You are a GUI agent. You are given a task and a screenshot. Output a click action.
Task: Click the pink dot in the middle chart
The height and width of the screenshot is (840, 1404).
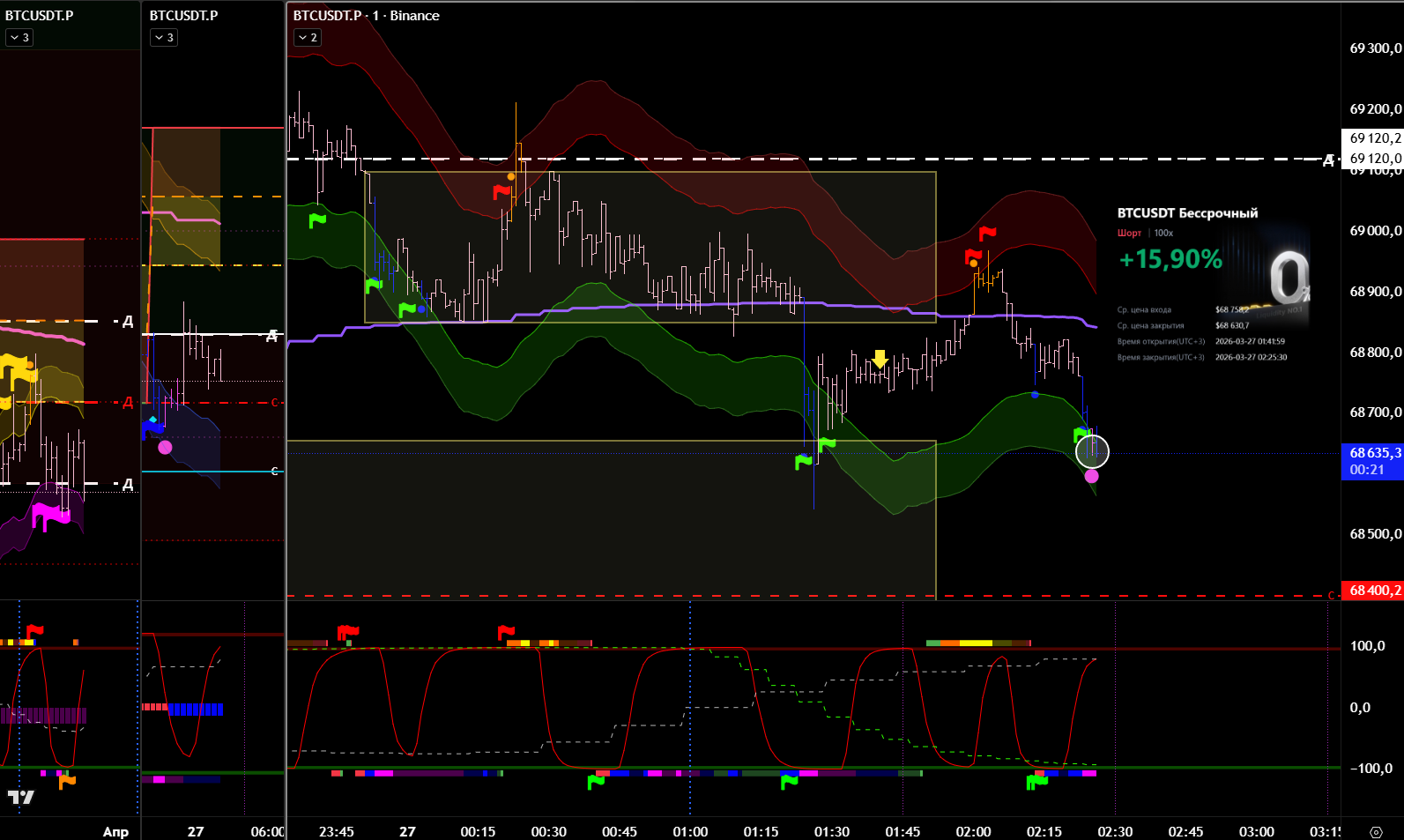click(165, 447)
